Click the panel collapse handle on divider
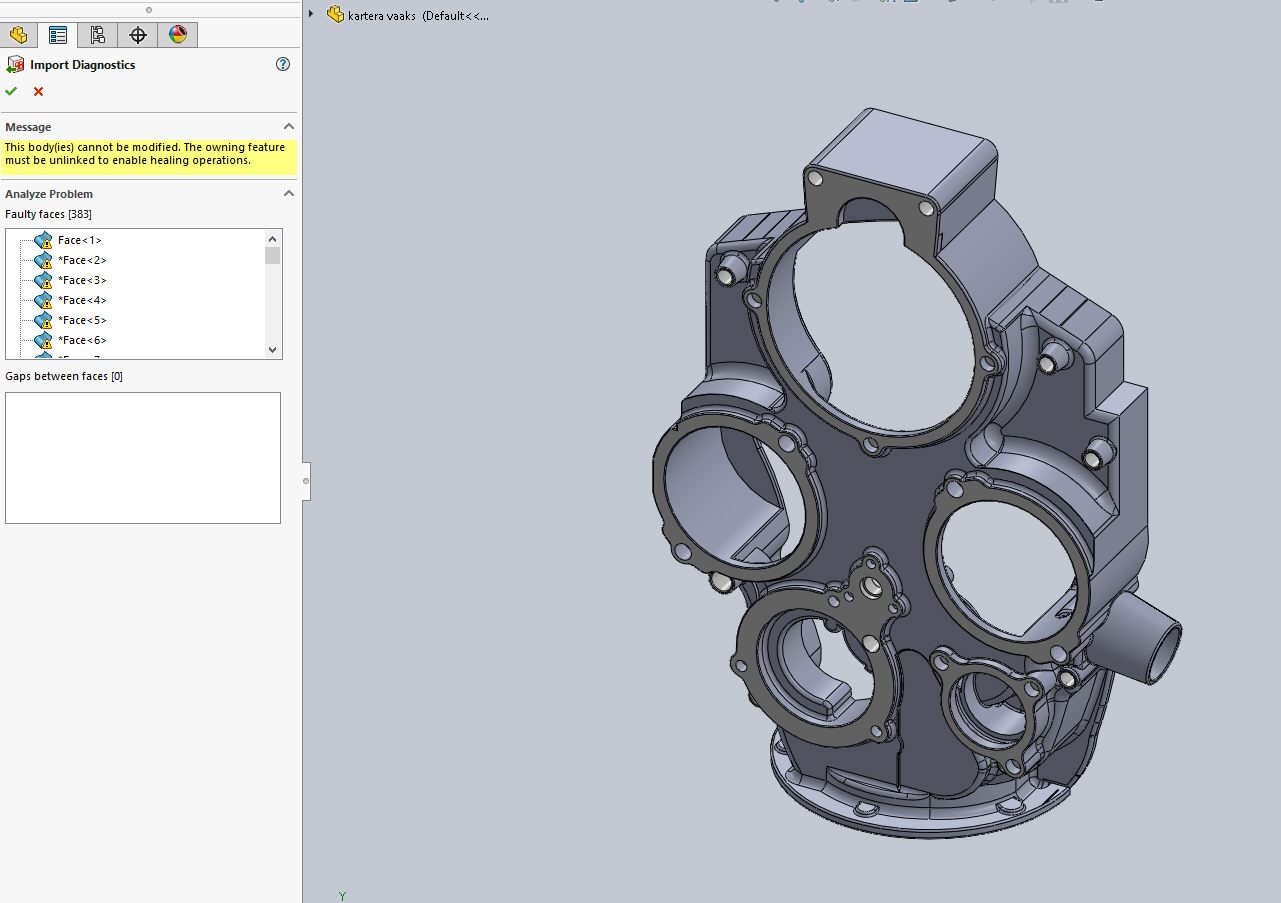 coord(306,481)
